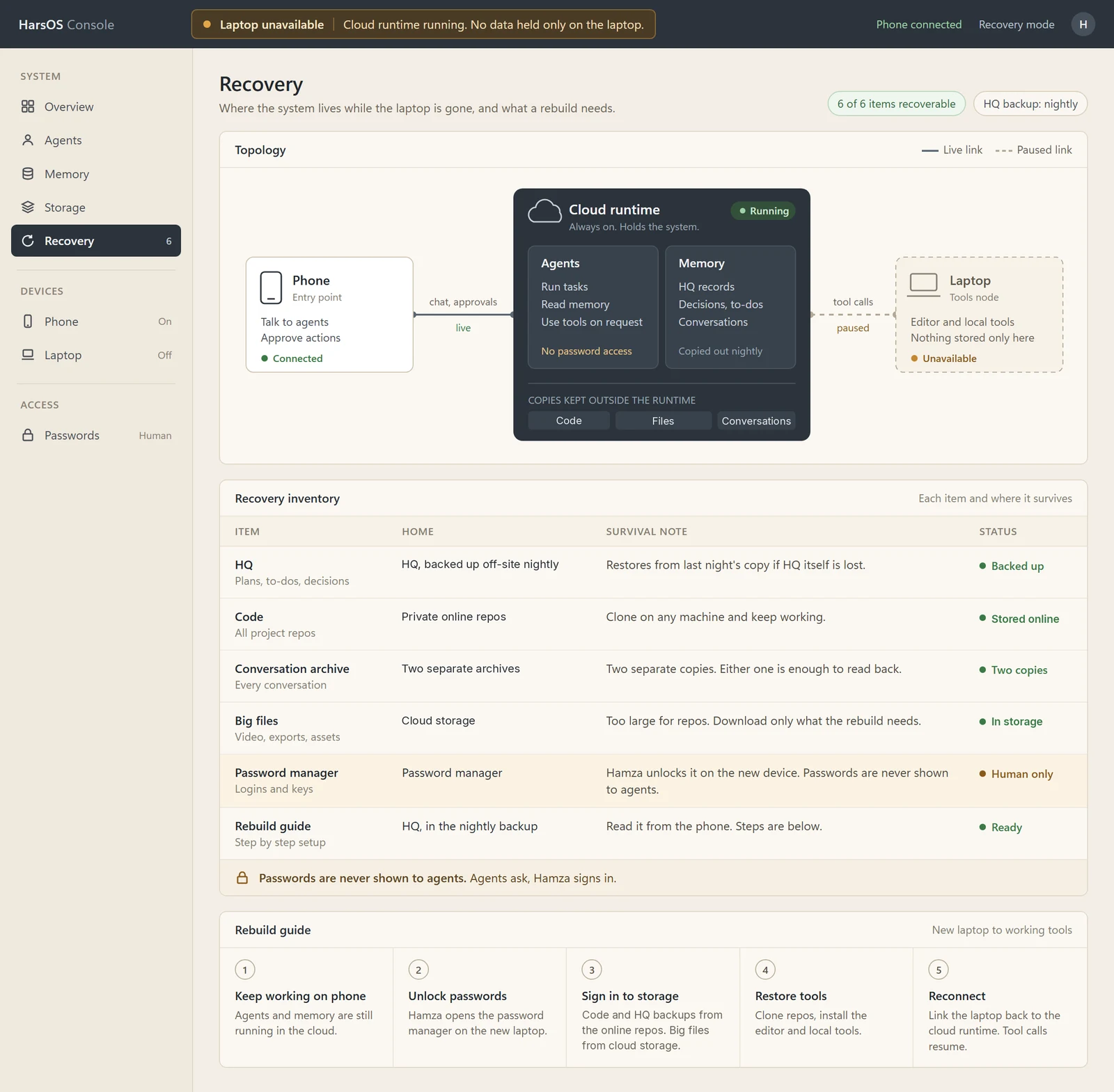Click the Recovery mode link in header
Image resolution: width=1114 pixels, height=1092 pixels.
tap(1016, 24)
